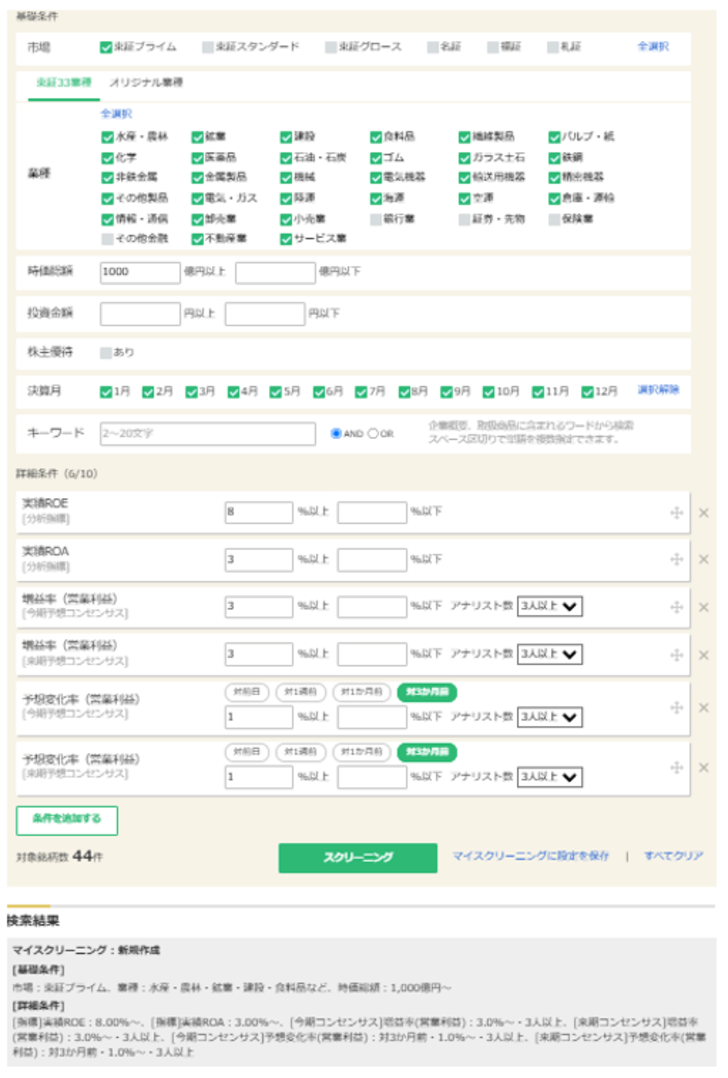Delete the 実績ROA condition with X icon

click(x=703, y=559)
